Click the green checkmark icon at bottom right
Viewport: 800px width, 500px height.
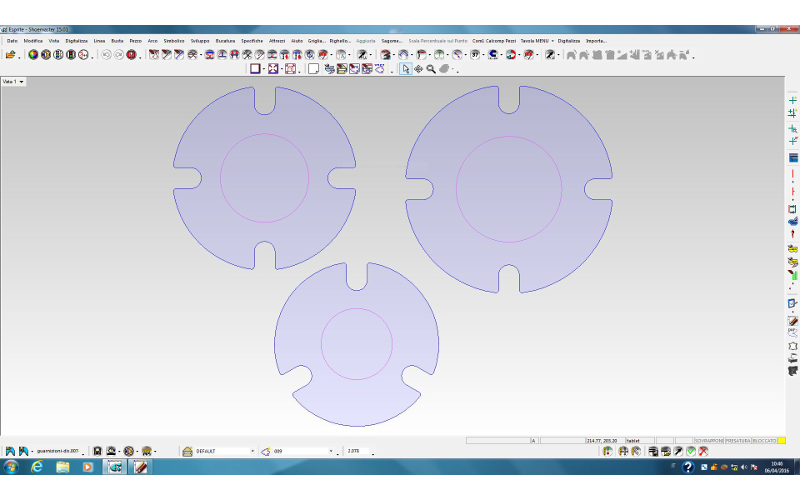point(691,451)
